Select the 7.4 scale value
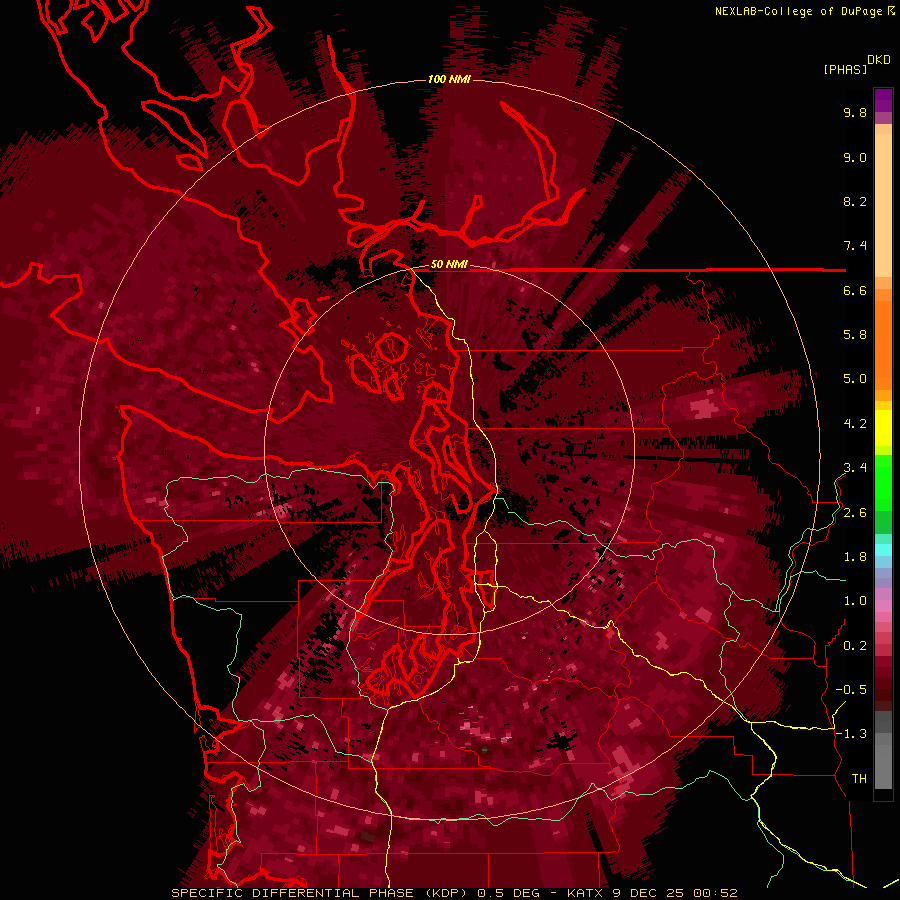The image size is (900, 900). [855, 246]
